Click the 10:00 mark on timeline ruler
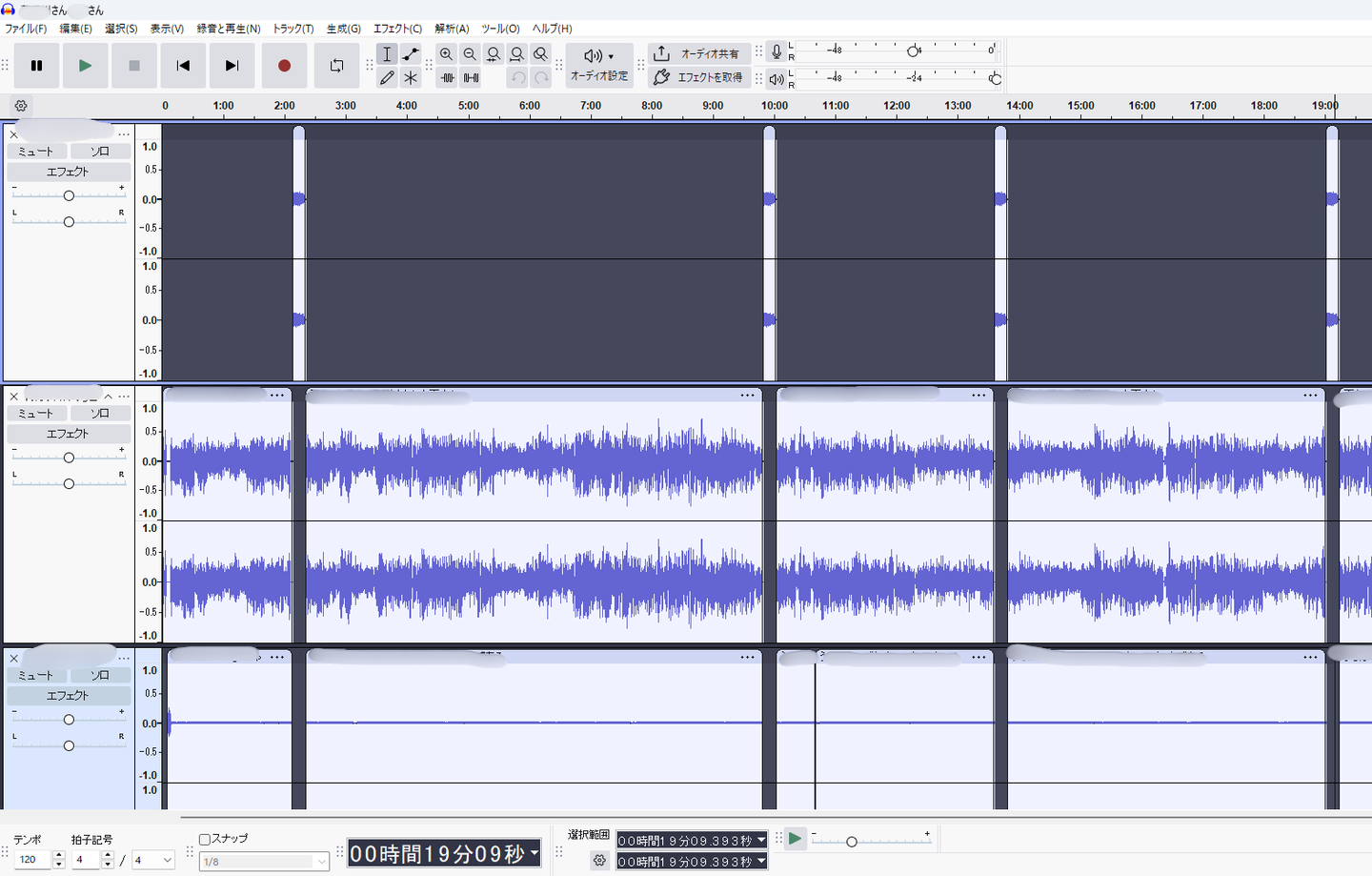Viewport: 1372px width, 876px height. coord(774,106)
